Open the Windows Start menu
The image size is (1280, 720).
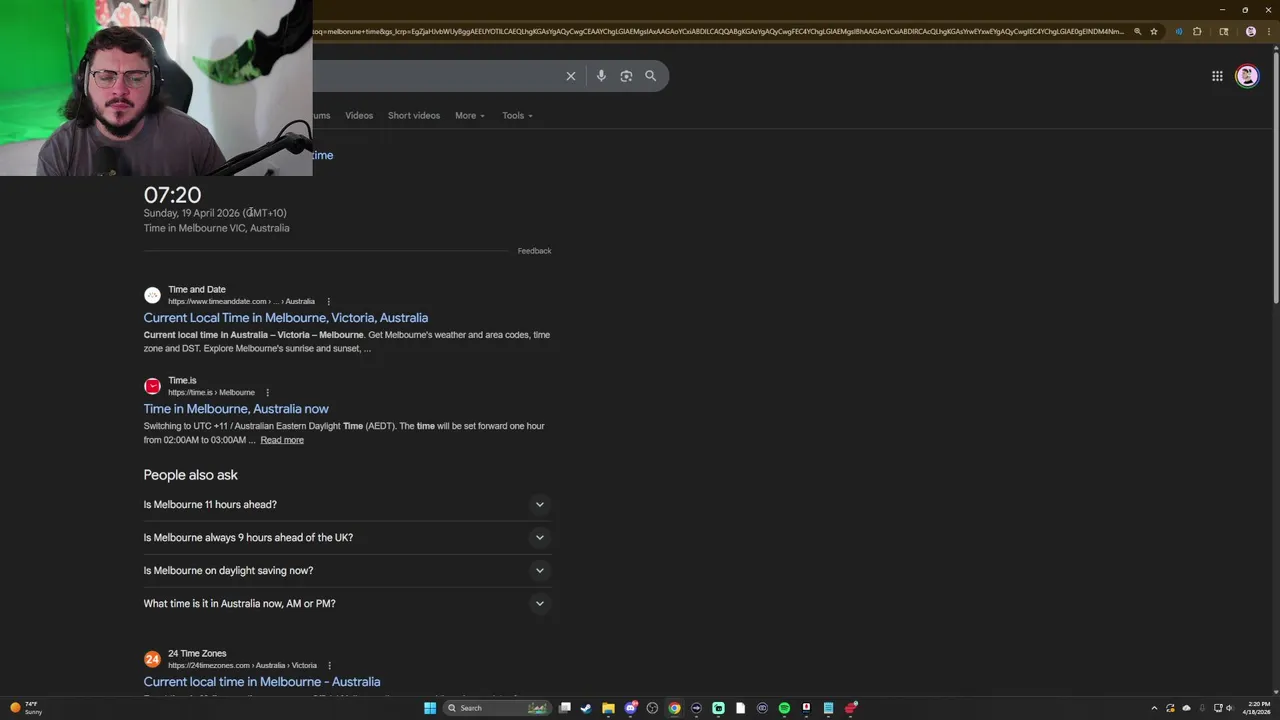click(x=430, y=708)
